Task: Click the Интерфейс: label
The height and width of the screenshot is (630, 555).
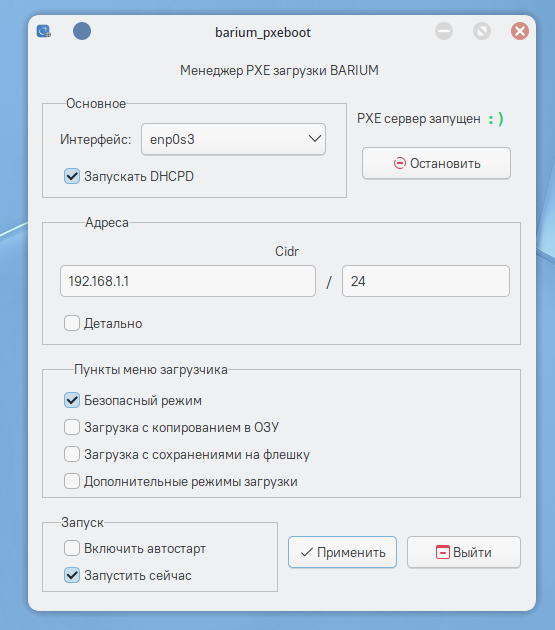Action: coord(96,139)
